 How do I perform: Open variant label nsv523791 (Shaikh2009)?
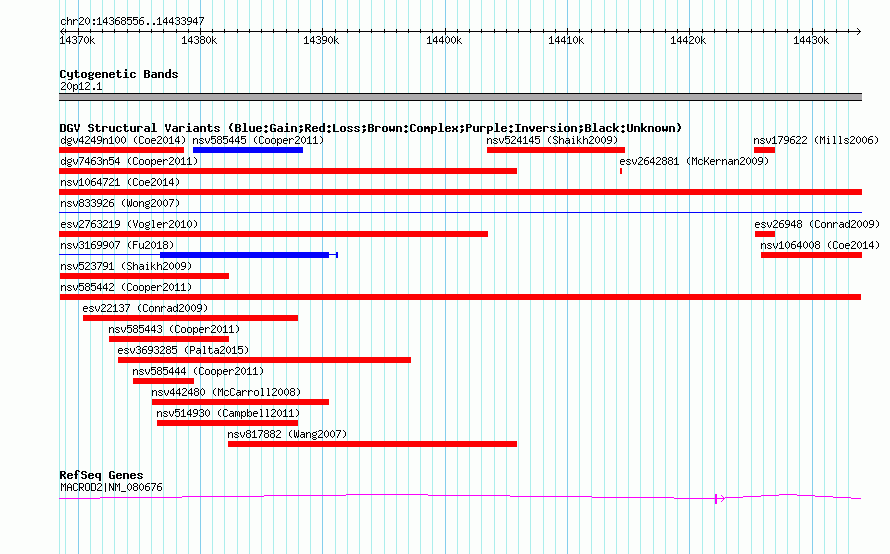coord(126,266)
